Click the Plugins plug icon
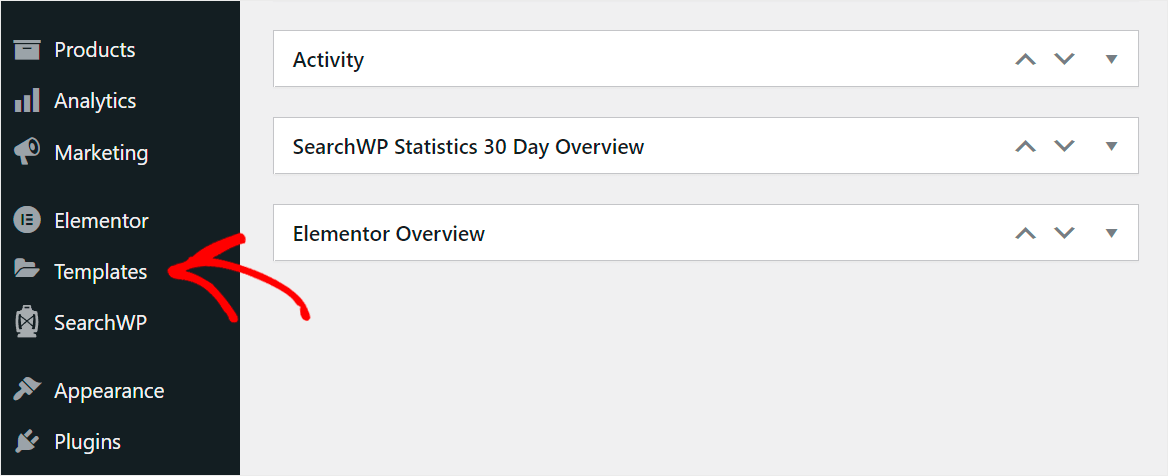The height and width of the screenshot is (476, 1168). point(27,442)
